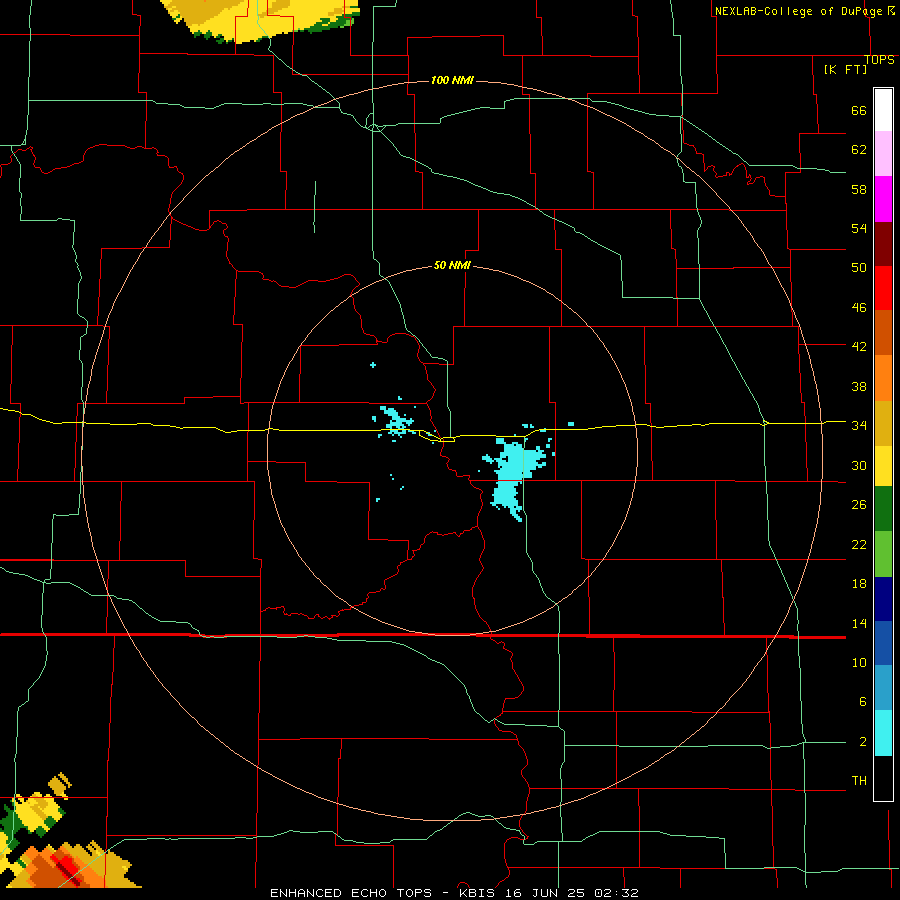Click the legend value "34"
Viewport: 900px width, 900px height.
point(859,426)
